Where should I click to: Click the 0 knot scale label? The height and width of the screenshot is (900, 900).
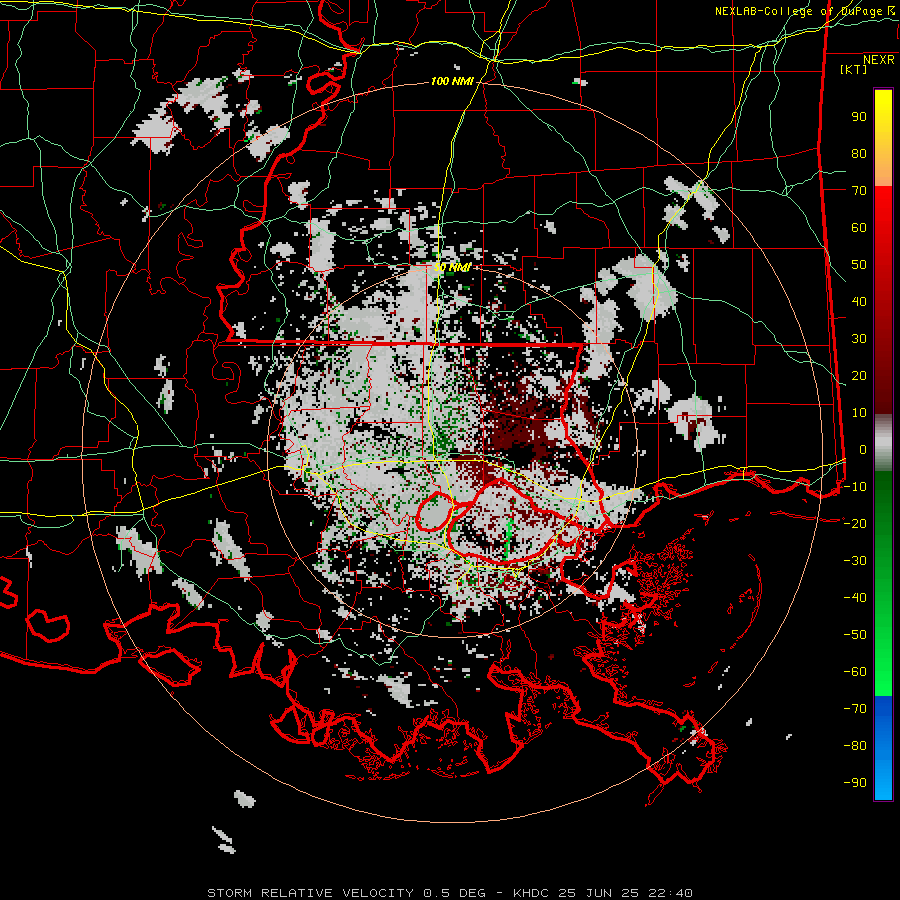(863, 450)
